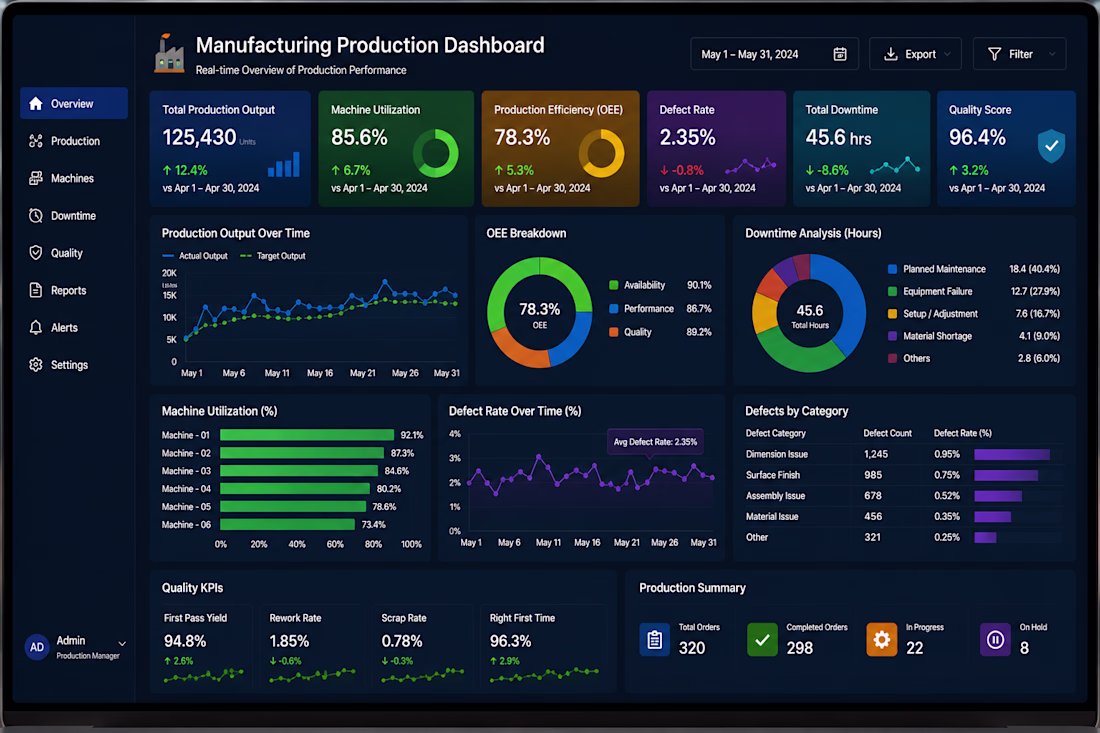Go to the Production menu item
Screen dimensions: 1100x733
(74, 141)
